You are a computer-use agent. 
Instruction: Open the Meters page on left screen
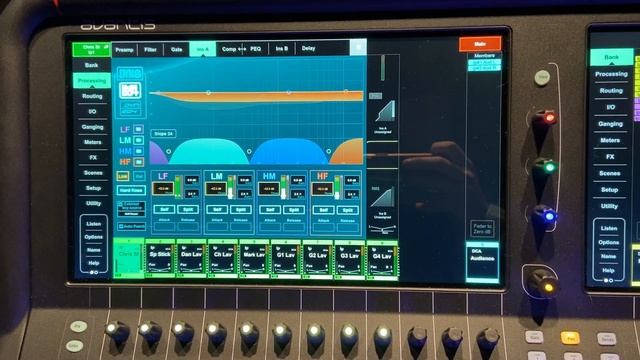click(93, 142)
